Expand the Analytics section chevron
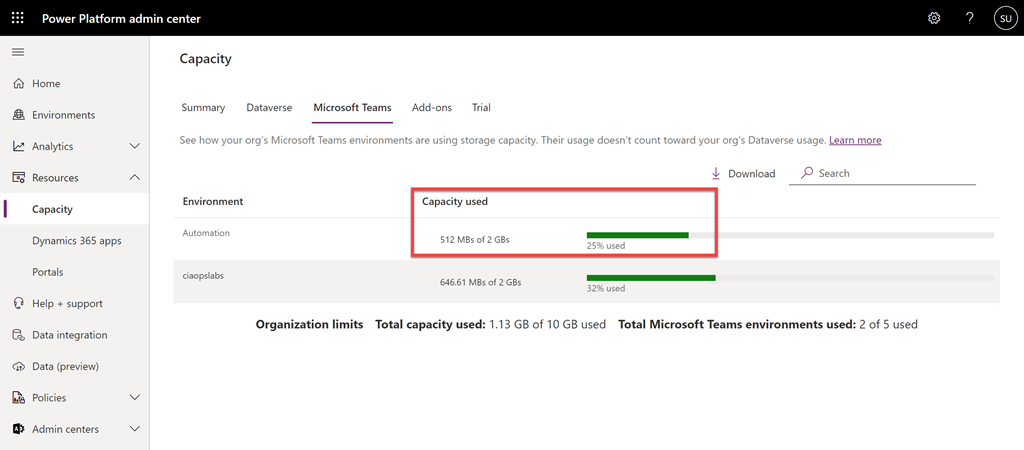The height and width of the screenshot is (450, 1024). pos(135,146)
